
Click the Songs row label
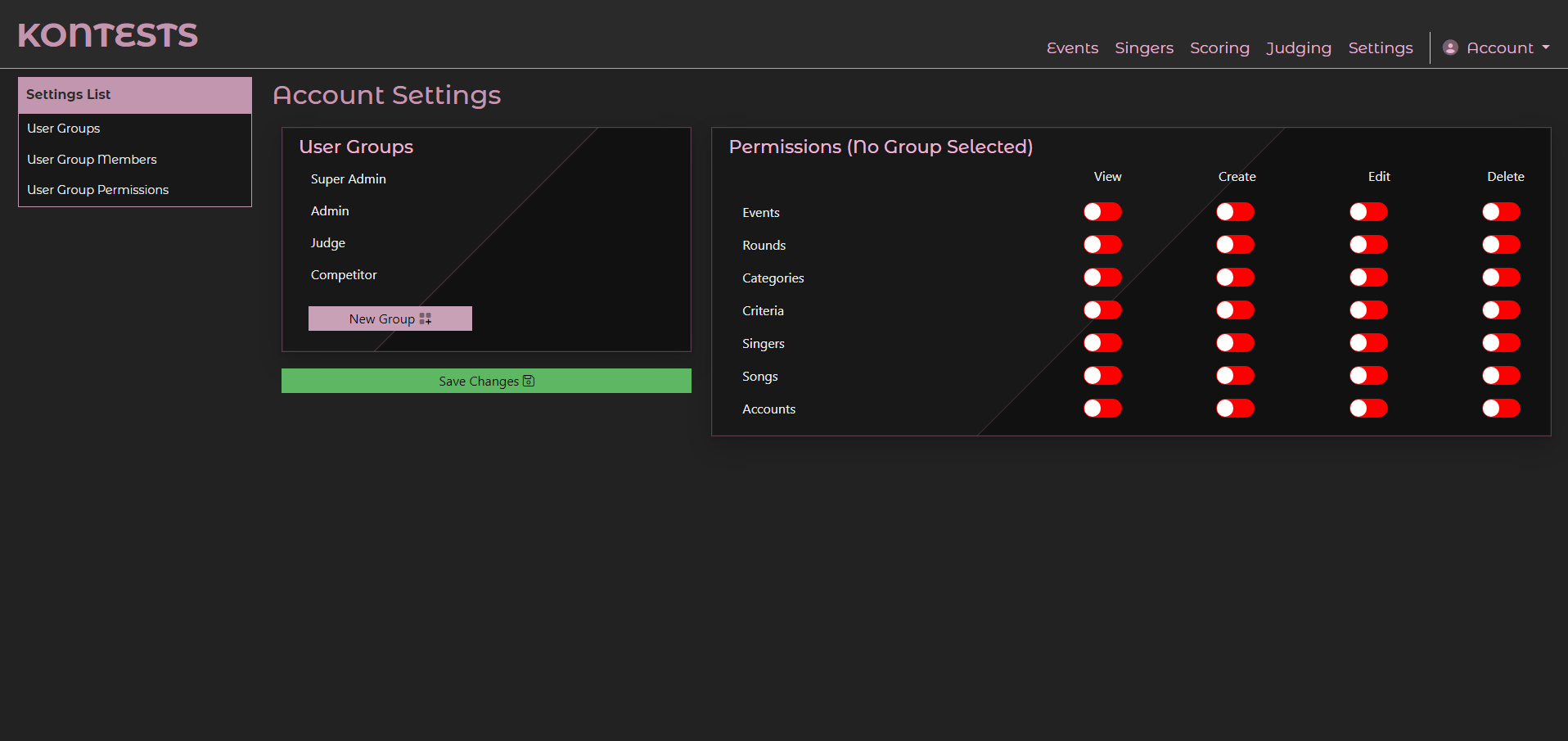coord(759,377)
